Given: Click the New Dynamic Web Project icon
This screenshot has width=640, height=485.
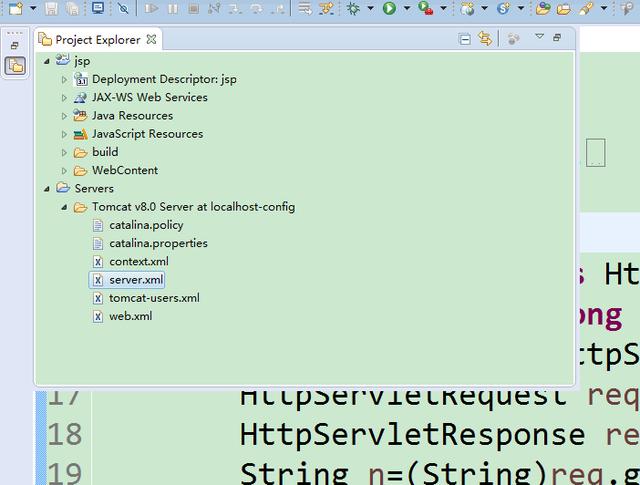Looking at the screenshot, I should click(467, 8).
